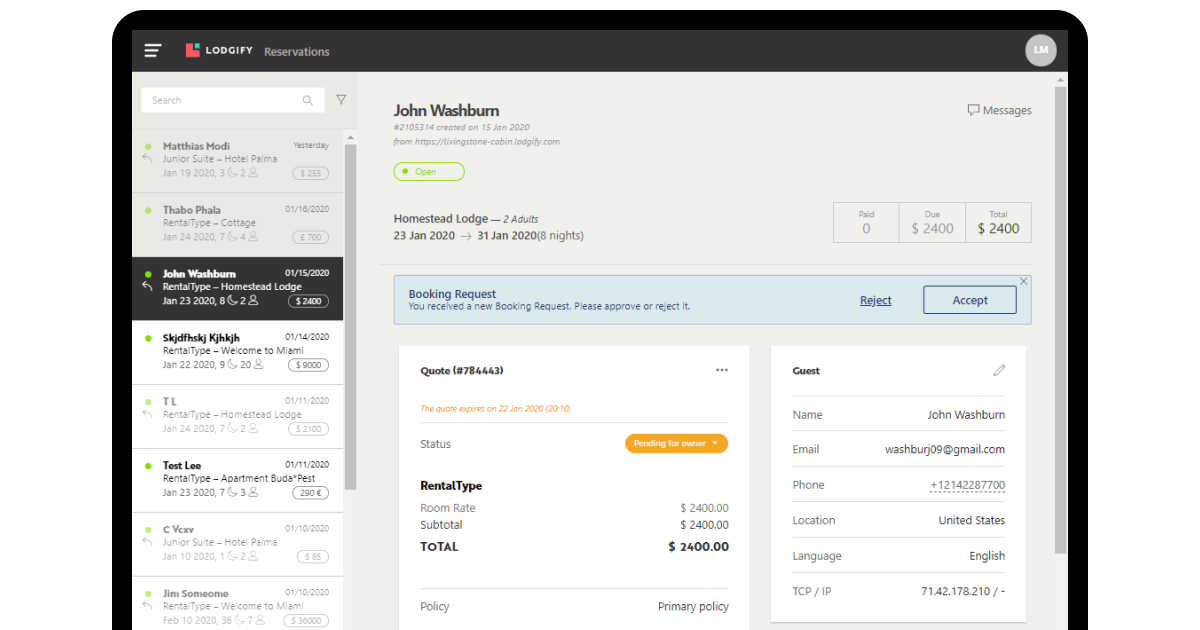This screenshot has height=630, width=1200.
Task: Click the $ 36000 price tag
Action: pyautogui.click(x=306, y=621)
